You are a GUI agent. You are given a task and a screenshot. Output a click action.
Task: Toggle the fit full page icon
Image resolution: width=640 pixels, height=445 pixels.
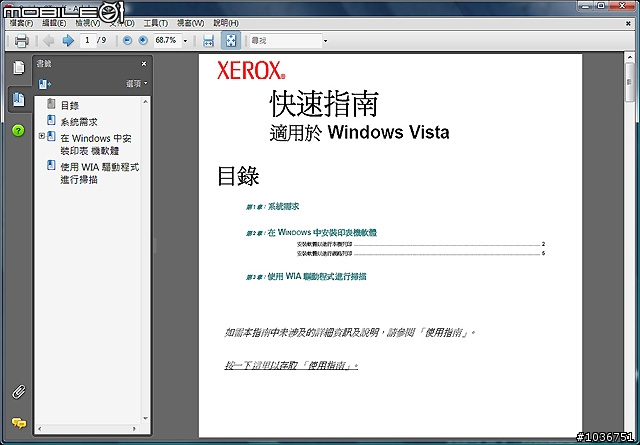click(x=231, y=40)
